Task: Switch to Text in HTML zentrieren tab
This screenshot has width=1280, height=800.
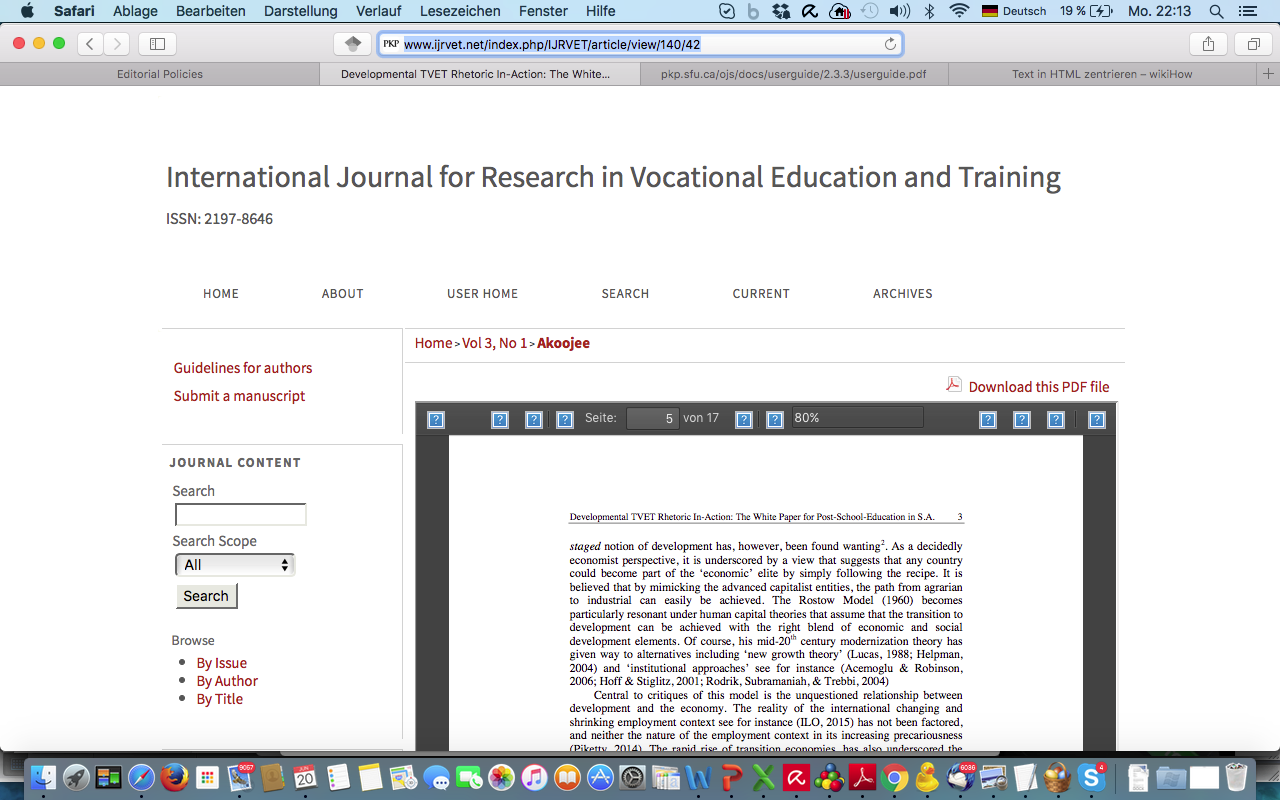Action: pyautogui.click(x=1102, y=74)
